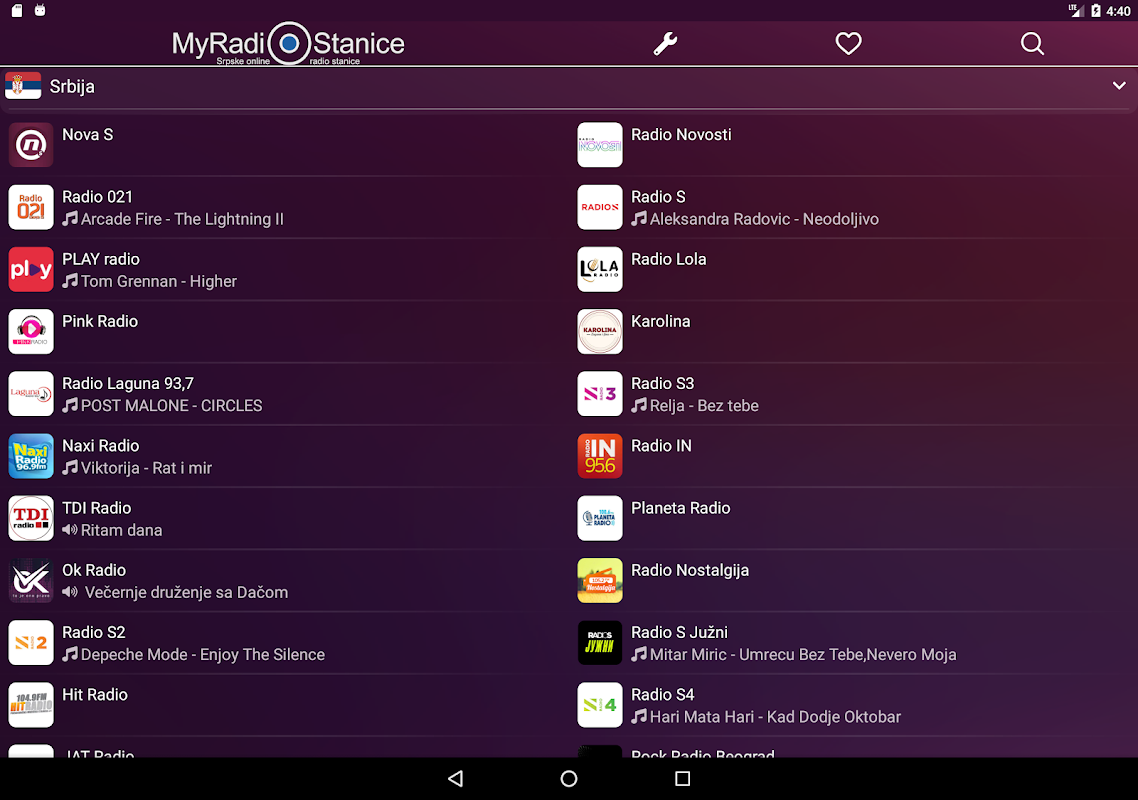Tap the Radio S2 logo
The height and width of the screenshot is (800, 1138).
(x=31, y=642)
